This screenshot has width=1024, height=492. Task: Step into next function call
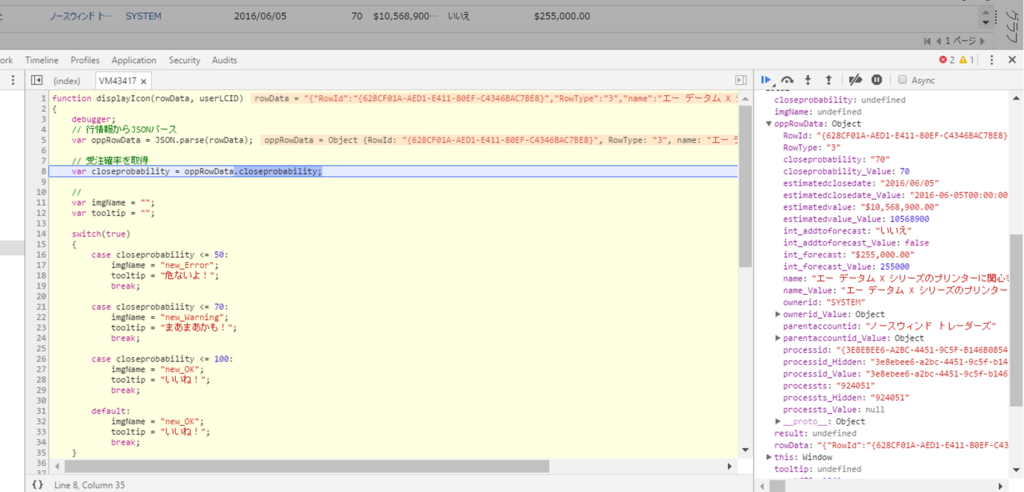[x=808, y=80]
